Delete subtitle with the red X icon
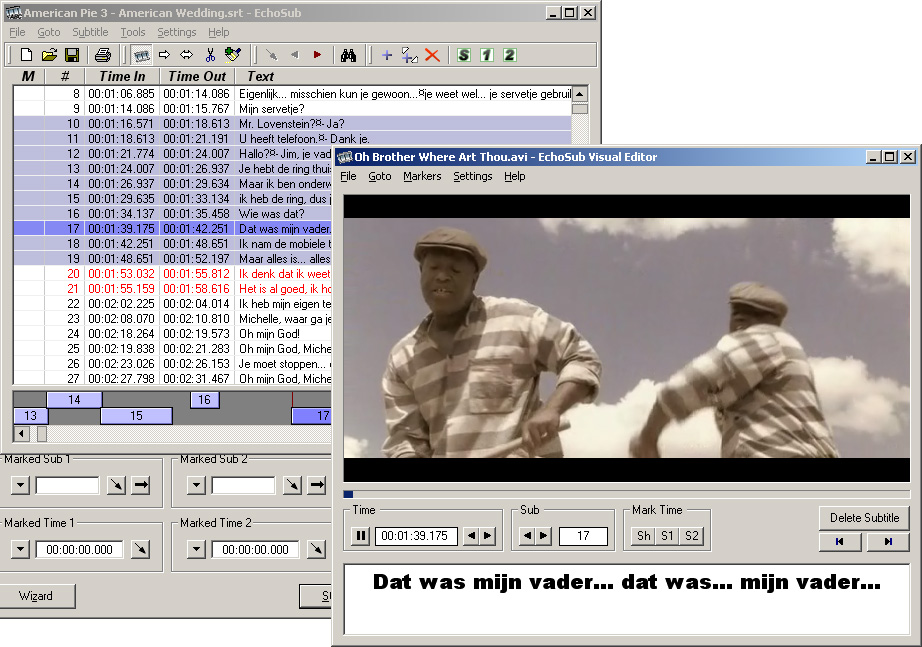Screen dimensions: 922x647 pos(432,55)
